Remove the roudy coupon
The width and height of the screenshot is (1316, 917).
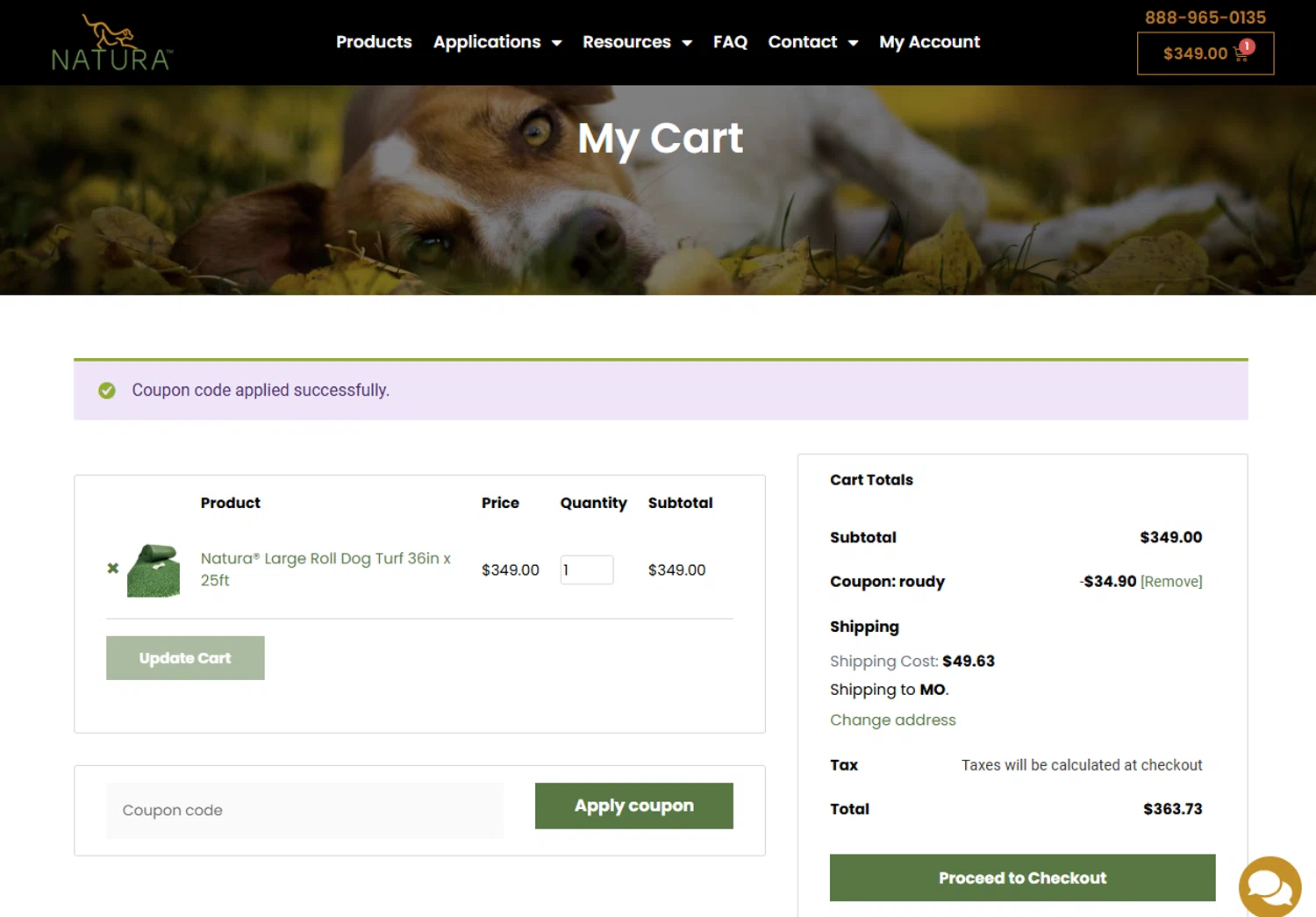coord(1171,582)
